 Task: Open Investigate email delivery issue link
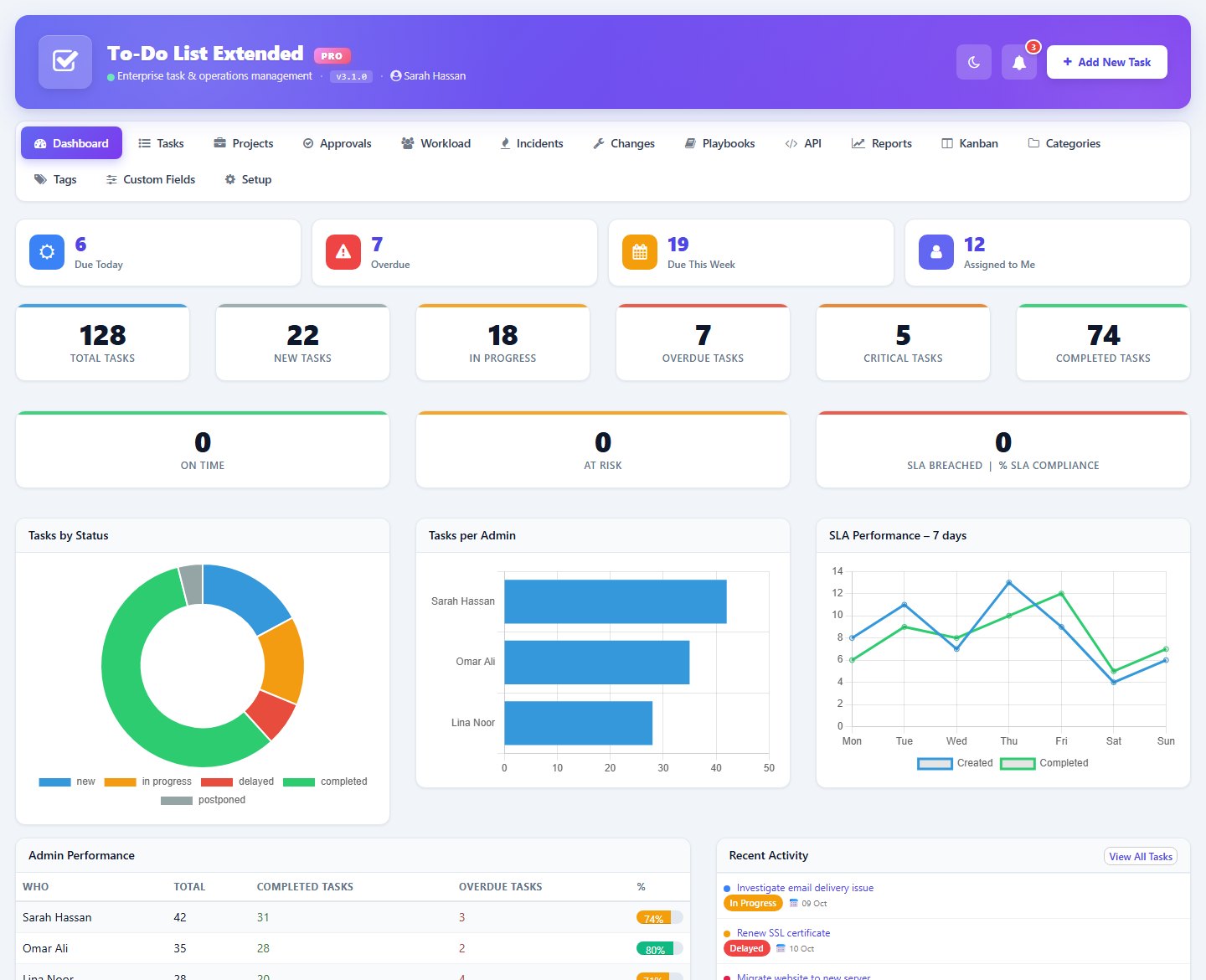point(805,888)
